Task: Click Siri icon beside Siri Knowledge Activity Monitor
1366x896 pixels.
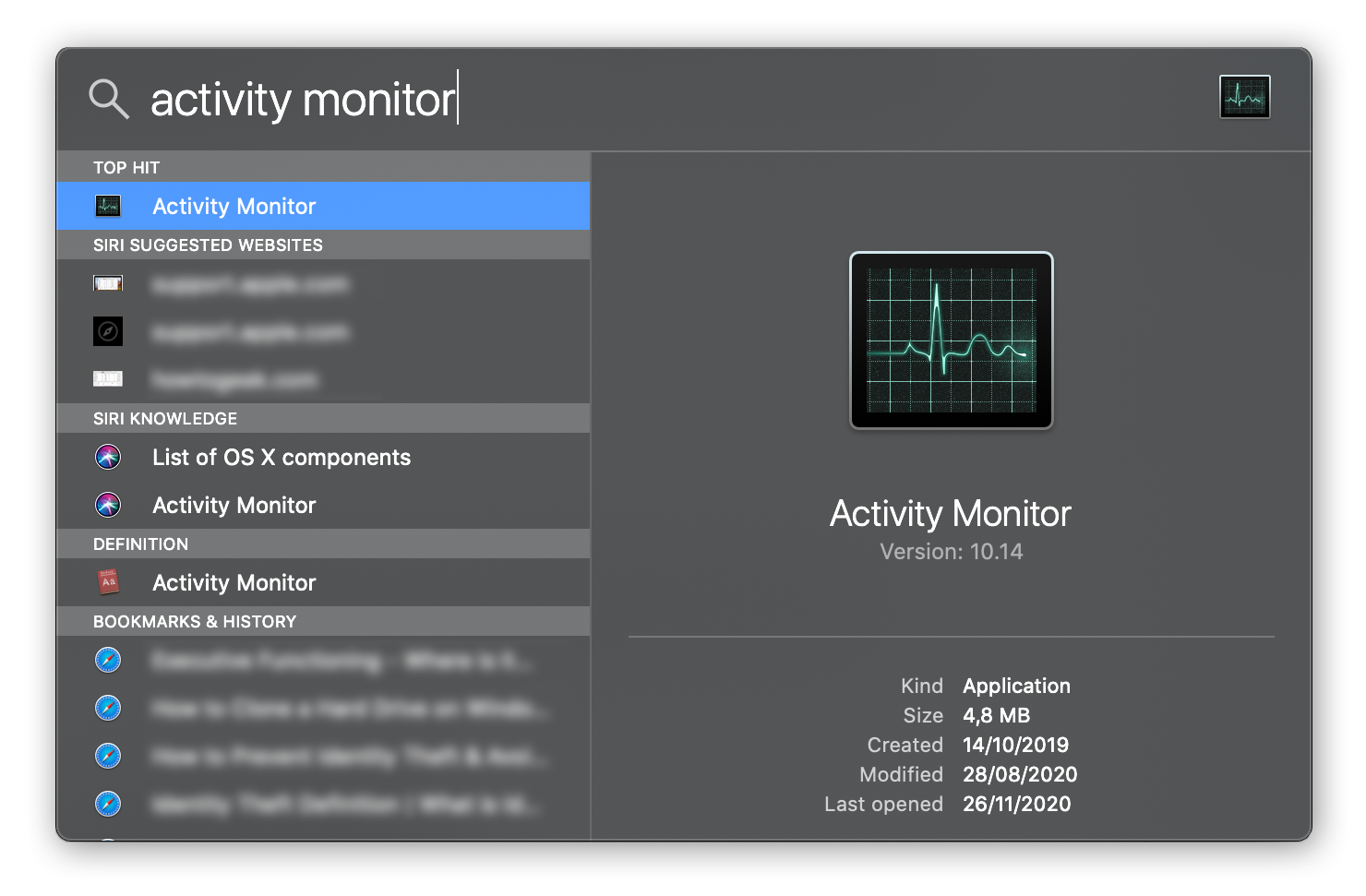Action: tap(108, 505)
